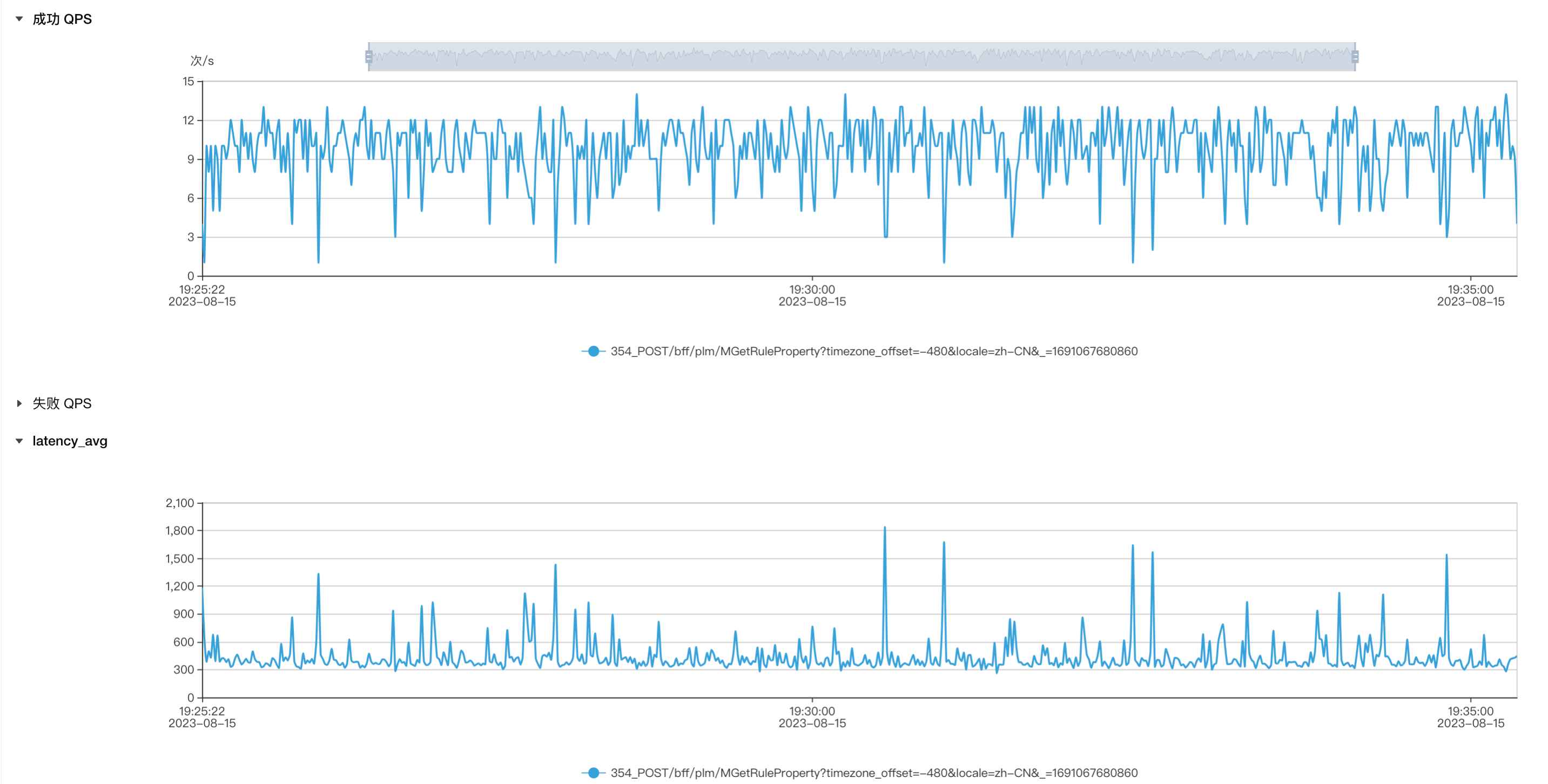
Task: Collapse the 成功 QPS section arrow
Action: [19, 19]
